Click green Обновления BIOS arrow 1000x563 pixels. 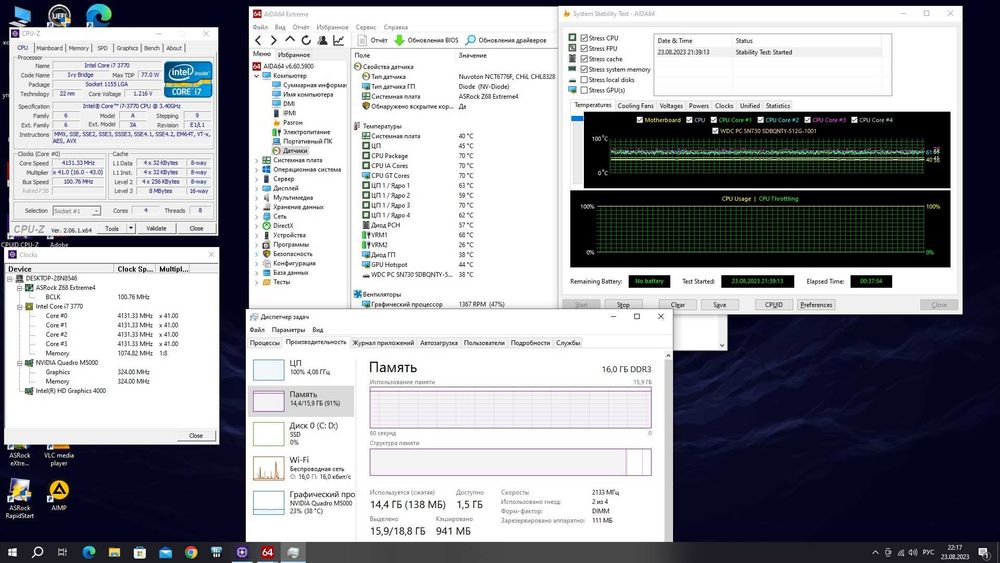399,40
